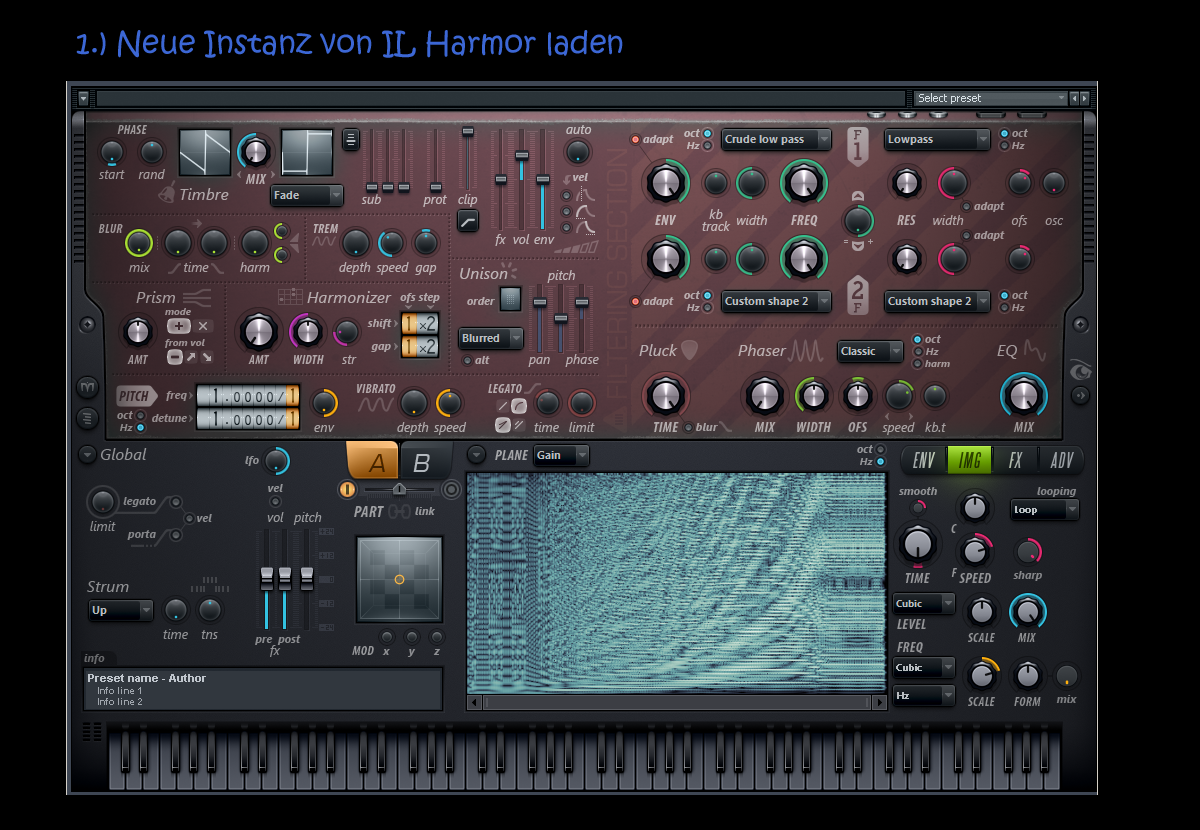Screen dimensions: 1200x830
Task: Select the Prism mode plus button
Action: pos(178,326)
